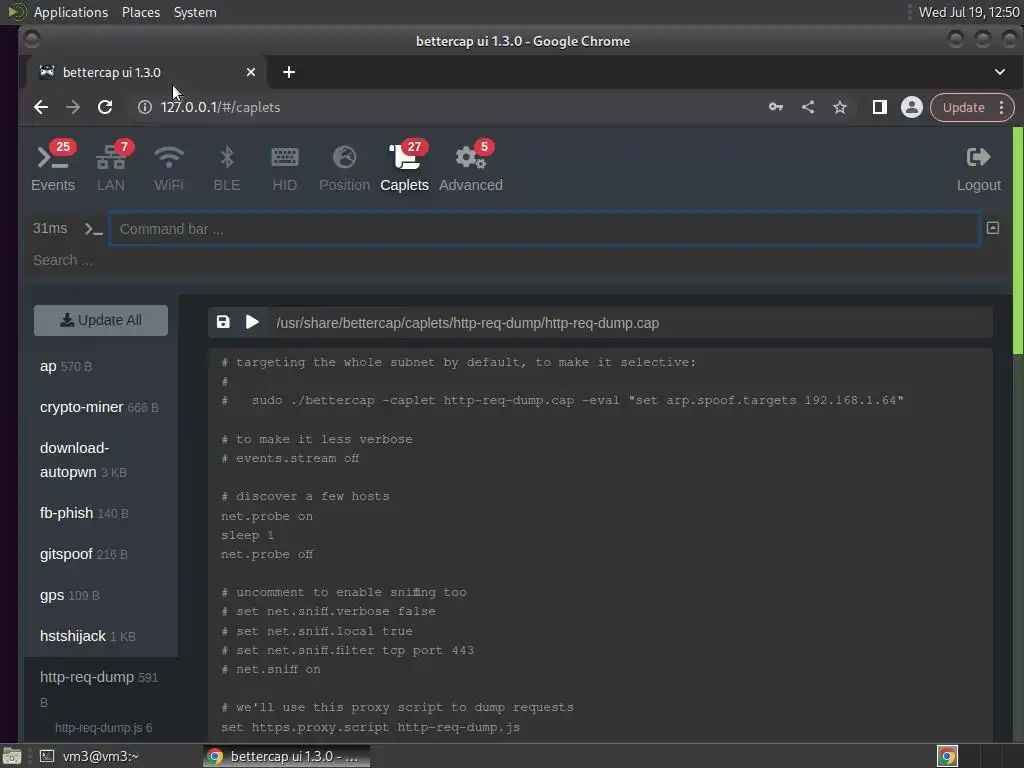This screenshot has height=768, width=1024.
Task: Click the terminal prompt icon beside command bar
Action: pos(93,229)
